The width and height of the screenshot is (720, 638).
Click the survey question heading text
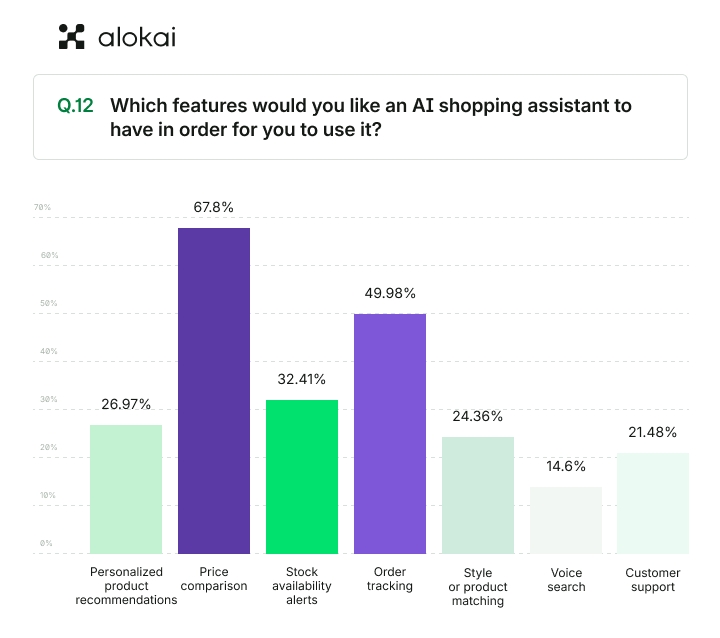(370, 117)
